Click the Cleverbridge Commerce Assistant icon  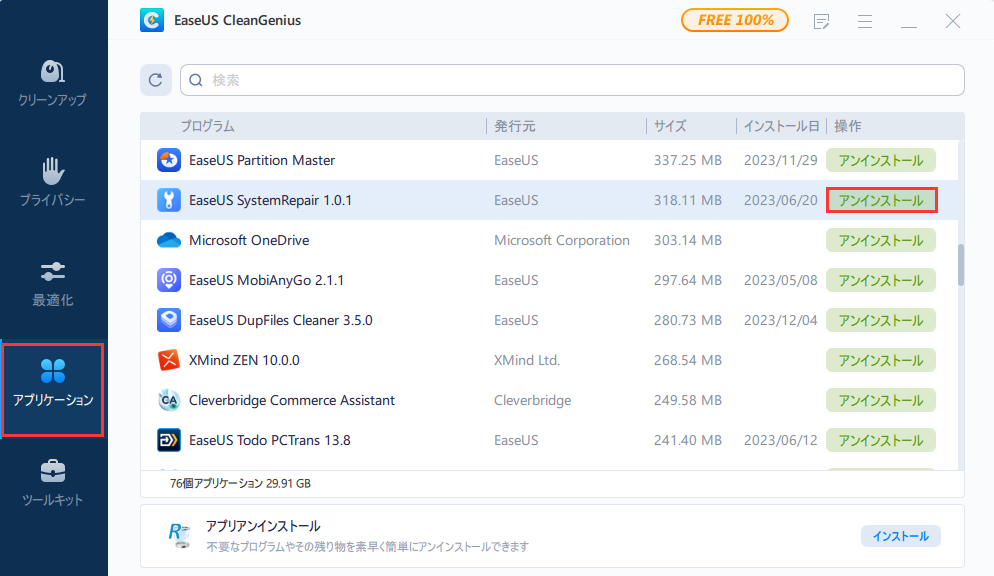(168, 400)
